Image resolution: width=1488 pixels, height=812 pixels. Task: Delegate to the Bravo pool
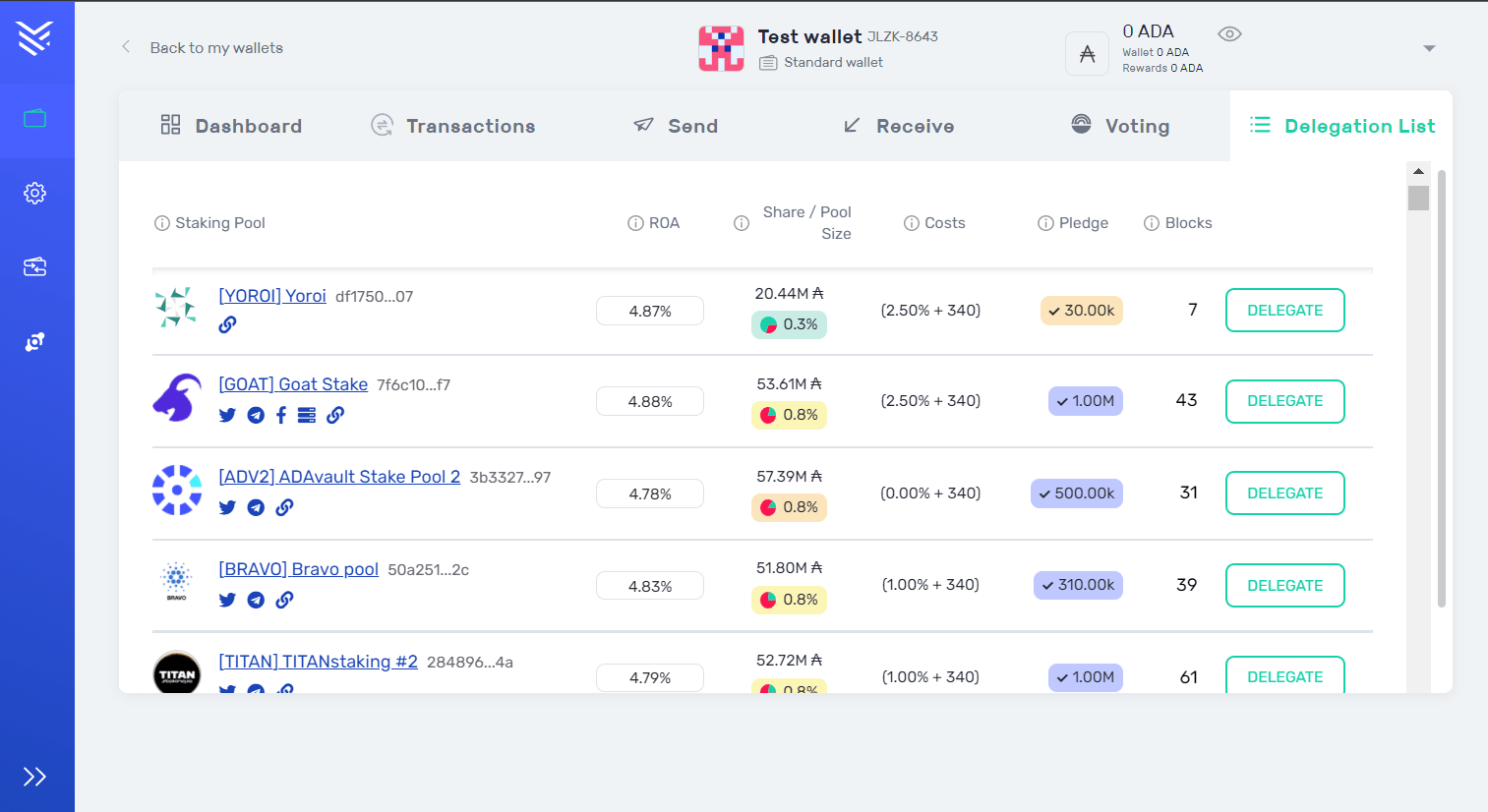pyautogui.click(x=1284, y=585)
